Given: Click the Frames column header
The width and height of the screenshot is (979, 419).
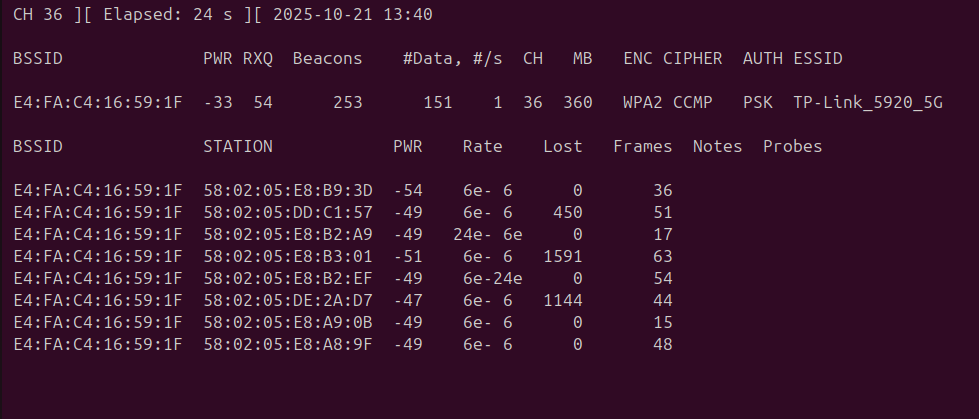Looking at the screenshot, I should 642,146.
